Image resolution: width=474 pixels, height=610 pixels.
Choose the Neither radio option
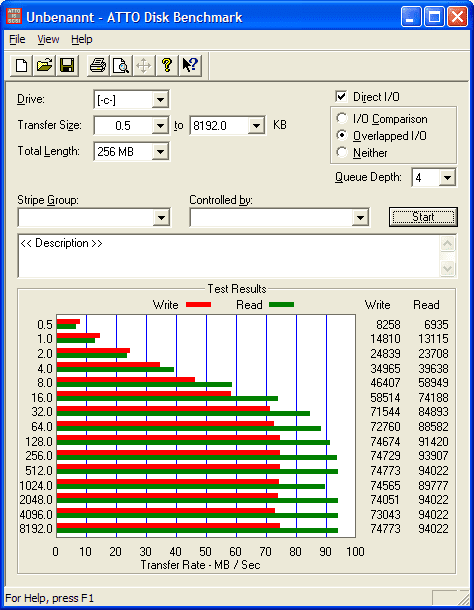(342, 152)
